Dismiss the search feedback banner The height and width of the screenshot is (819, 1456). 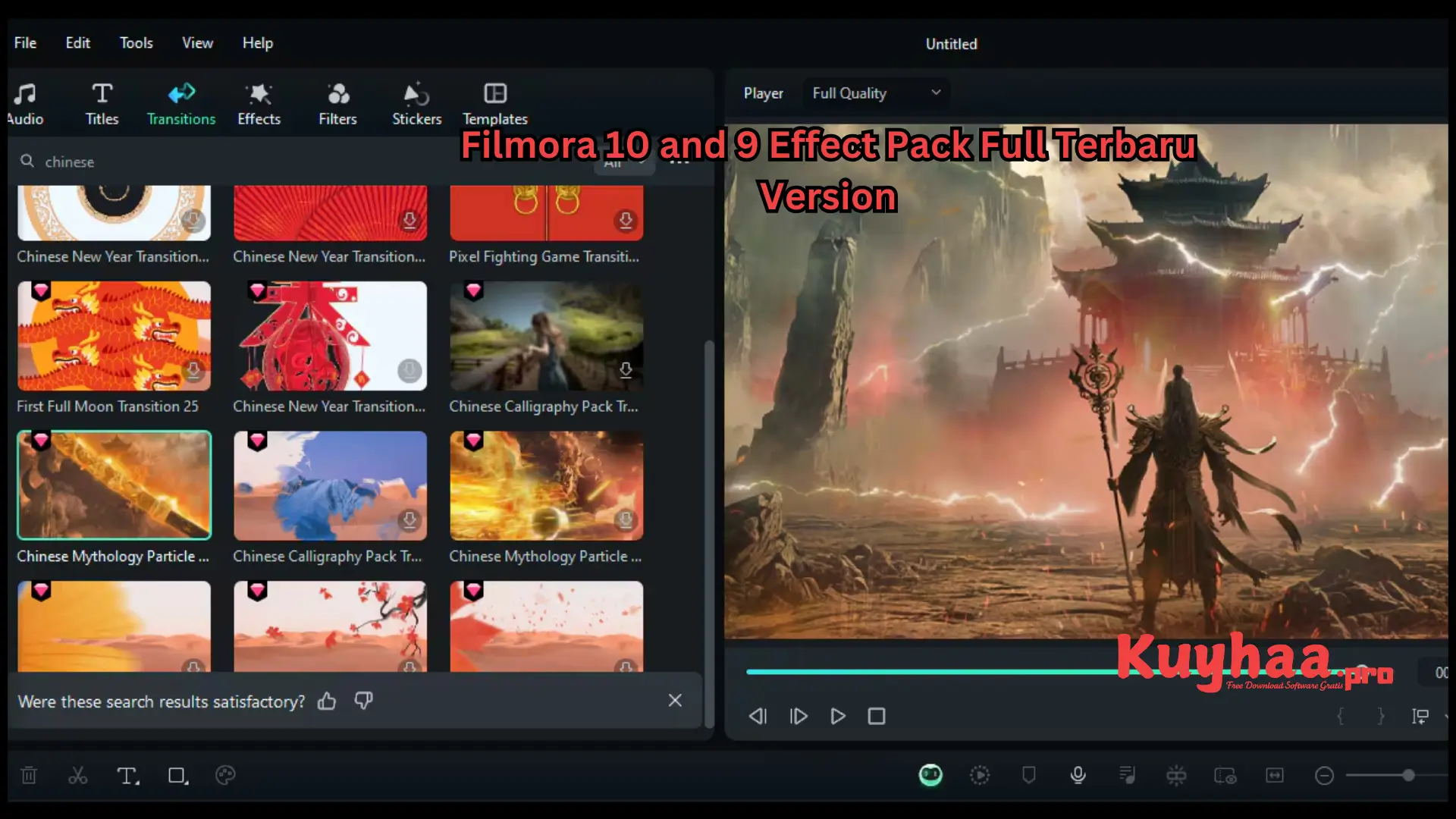click(675, 700)
